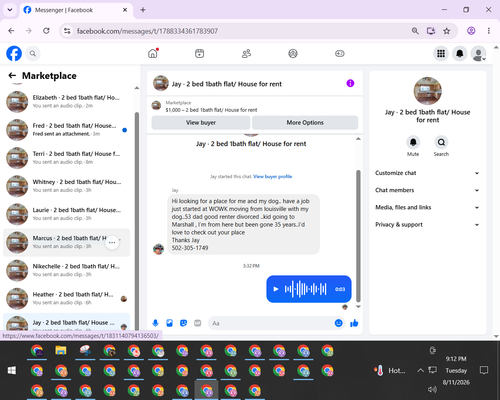Image resolution: width=500 pixels, height=400 pixels.
Task: Reload the page in the browser
Action: [46, 31]
